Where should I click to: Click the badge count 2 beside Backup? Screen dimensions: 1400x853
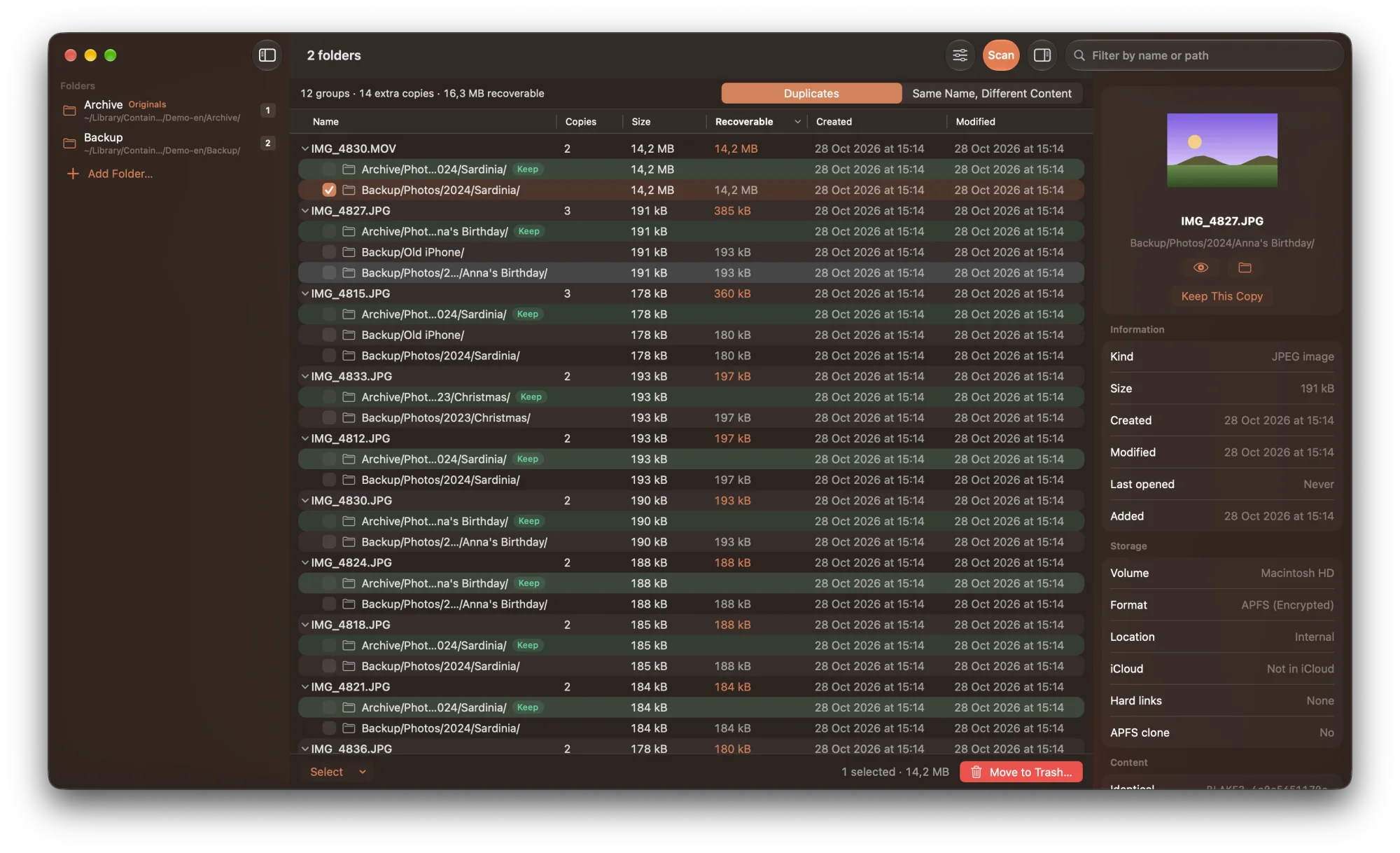pos(267,143)
